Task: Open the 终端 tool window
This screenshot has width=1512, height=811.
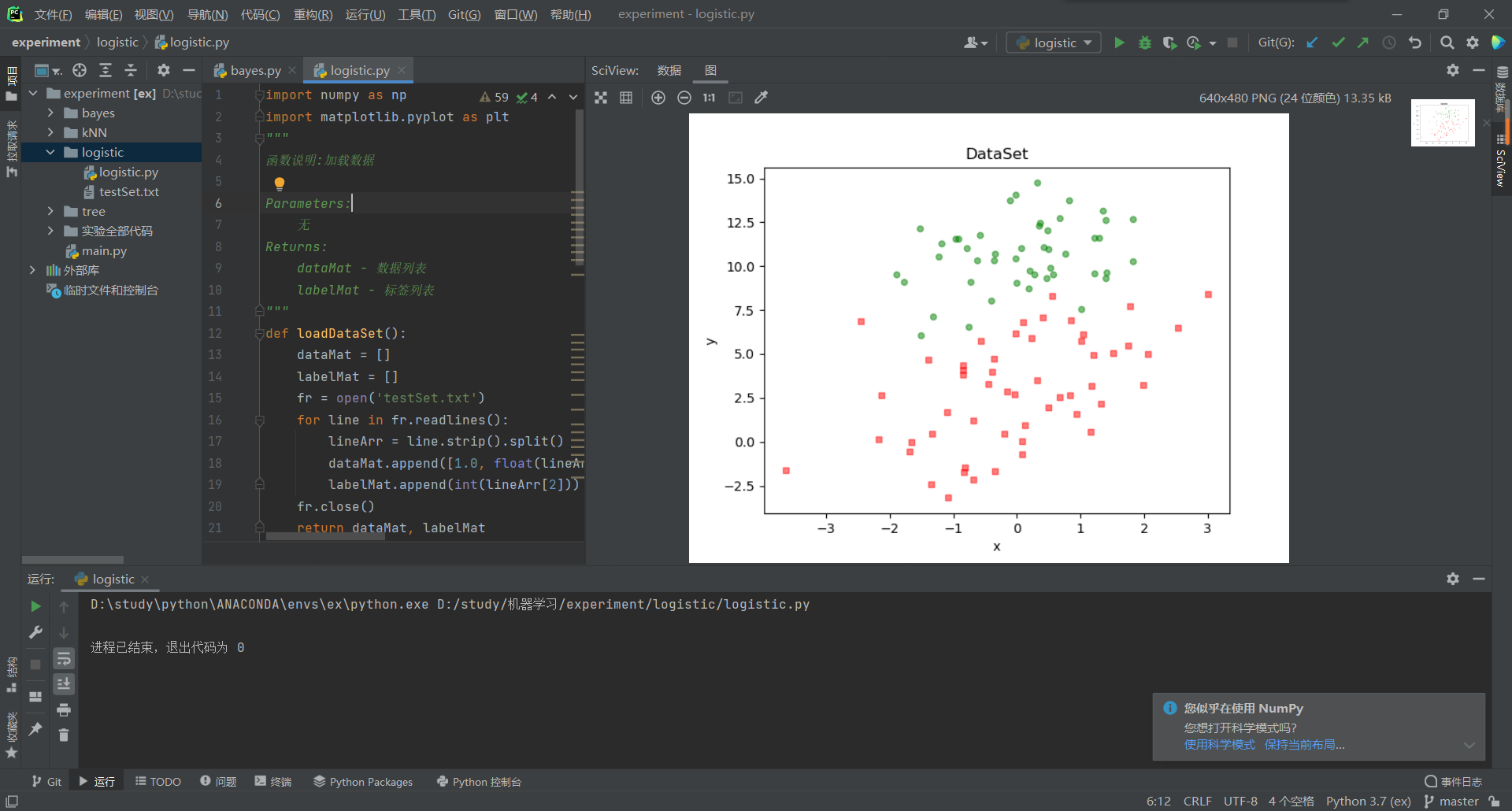Action: tap(273, 782)
